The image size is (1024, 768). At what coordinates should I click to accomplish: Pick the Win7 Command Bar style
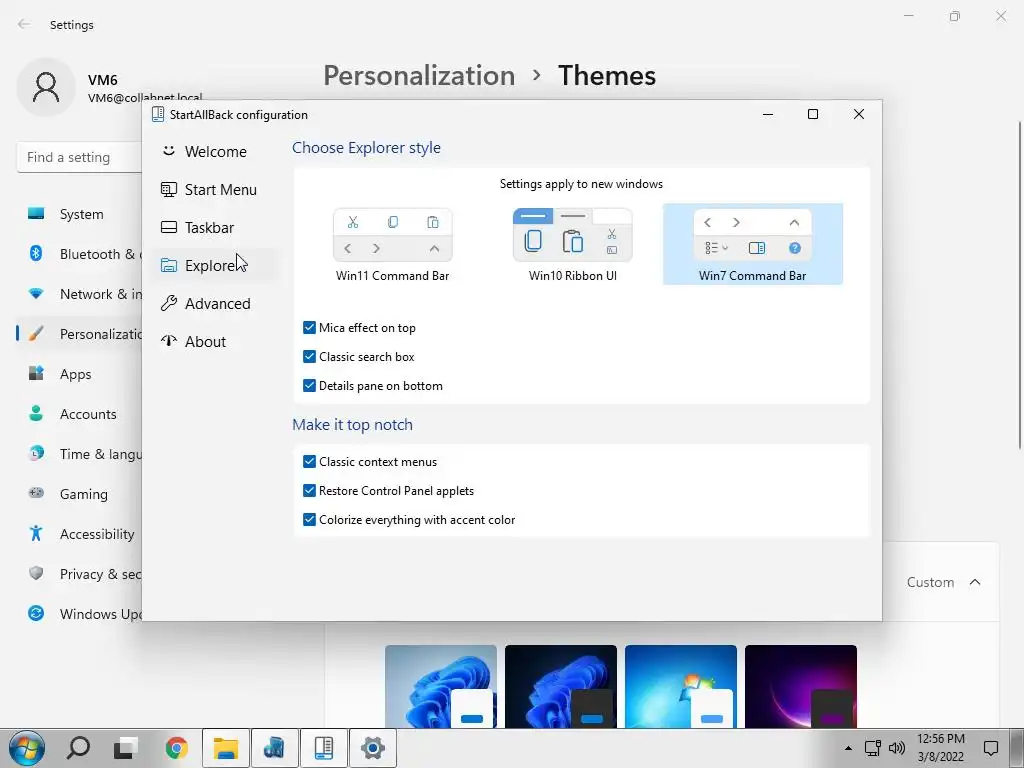pyautogui.click(x=752, y=244)
